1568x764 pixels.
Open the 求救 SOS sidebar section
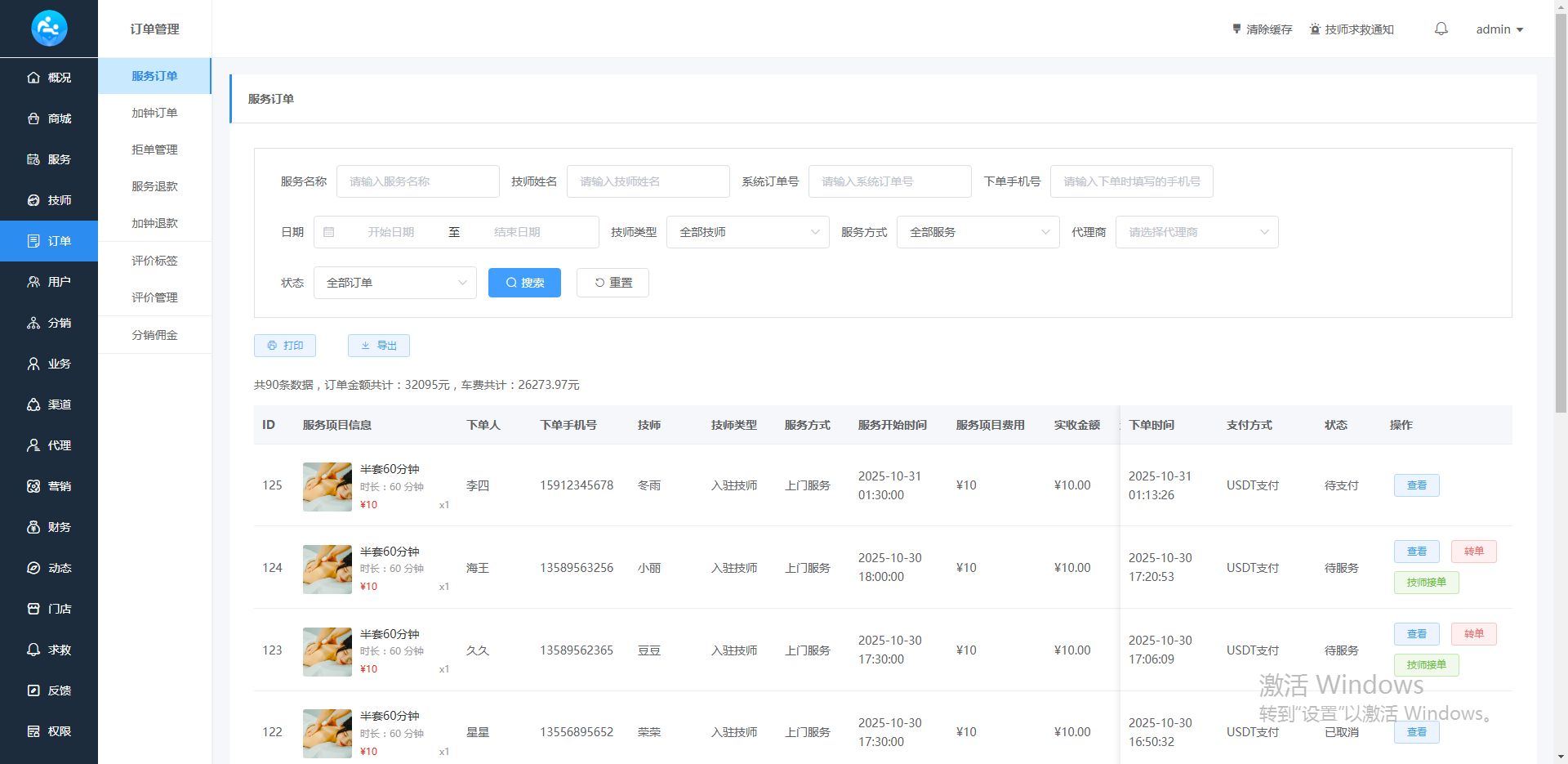(x=49, y=650)
